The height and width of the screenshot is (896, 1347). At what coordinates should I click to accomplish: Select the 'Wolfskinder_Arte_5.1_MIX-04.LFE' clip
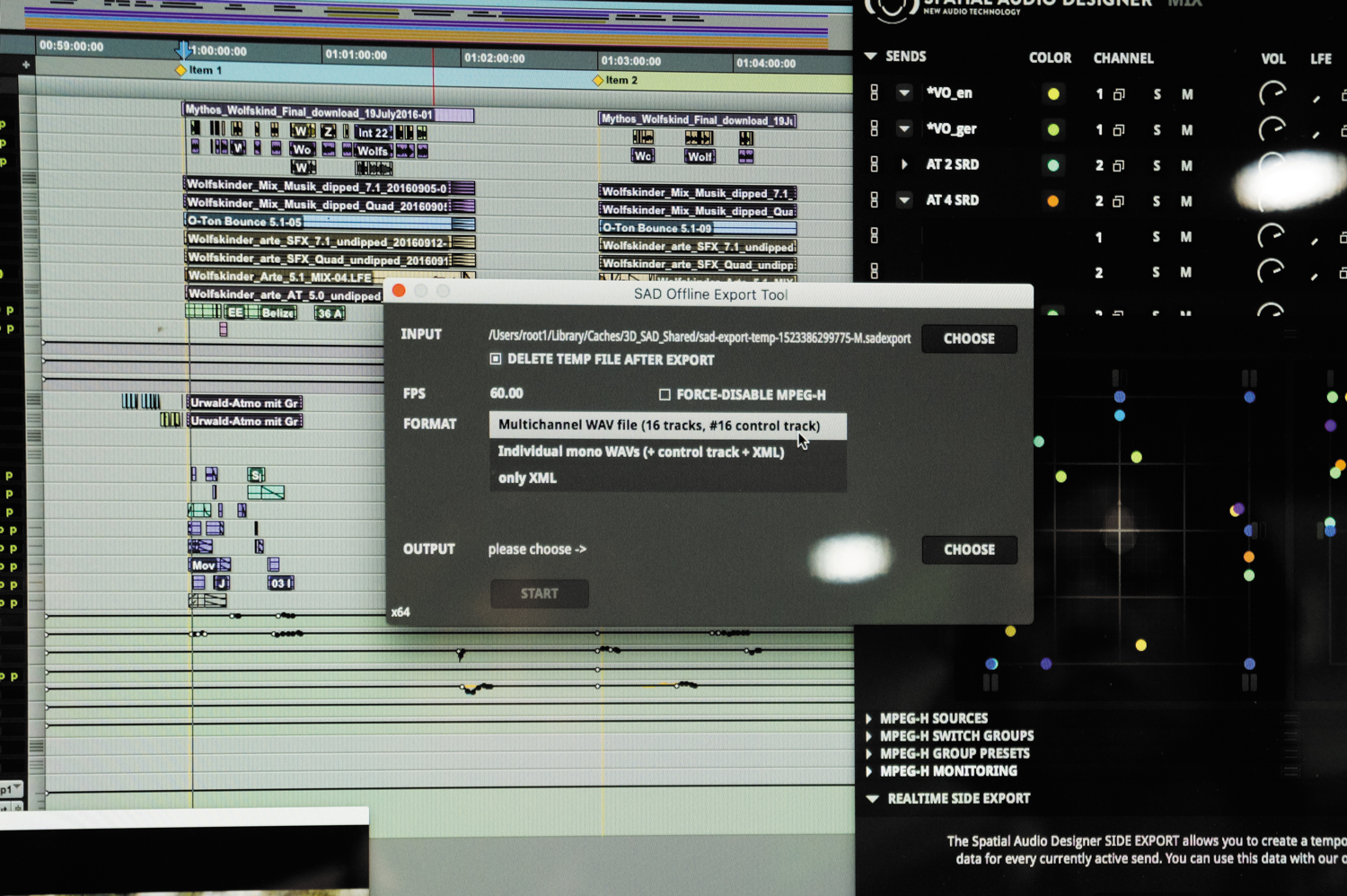coord(330,277)
